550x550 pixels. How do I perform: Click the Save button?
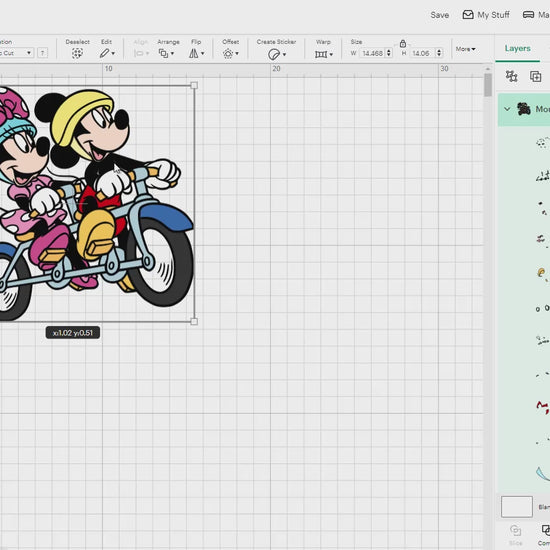pyautogui.click(x=440, y=15)
